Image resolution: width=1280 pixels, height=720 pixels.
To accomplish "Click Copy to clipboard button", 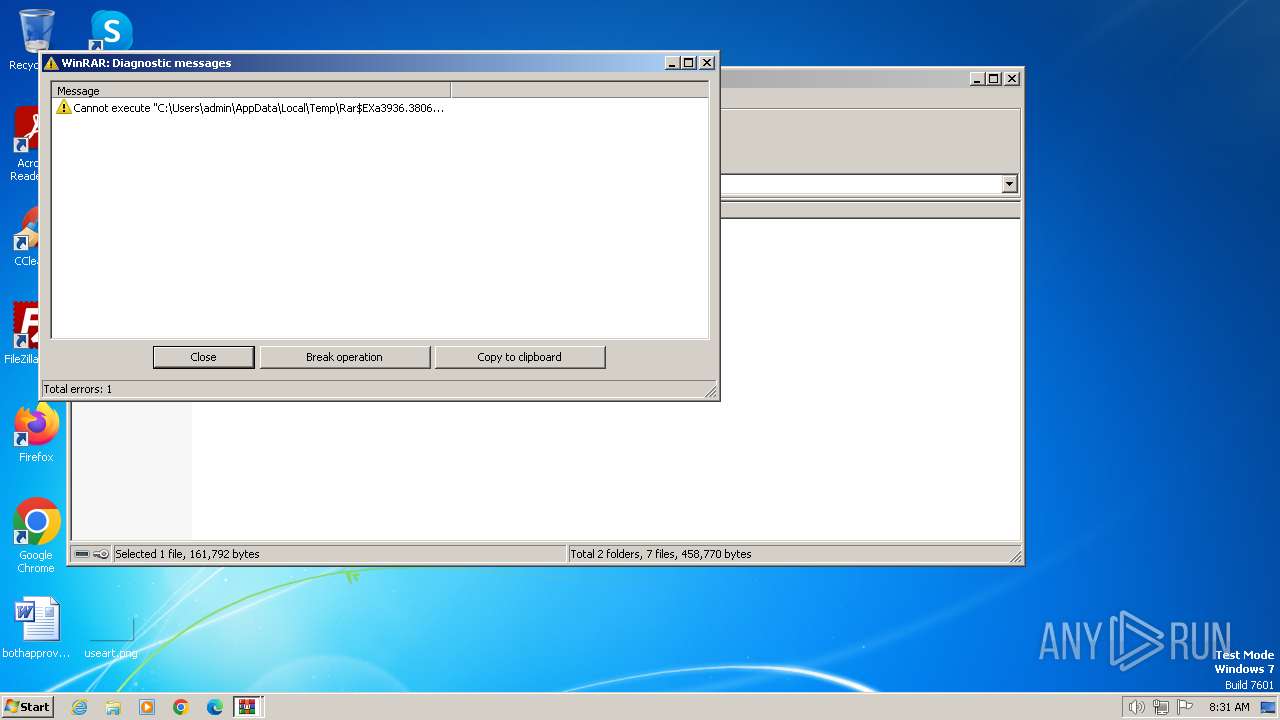I will (519, 357).
